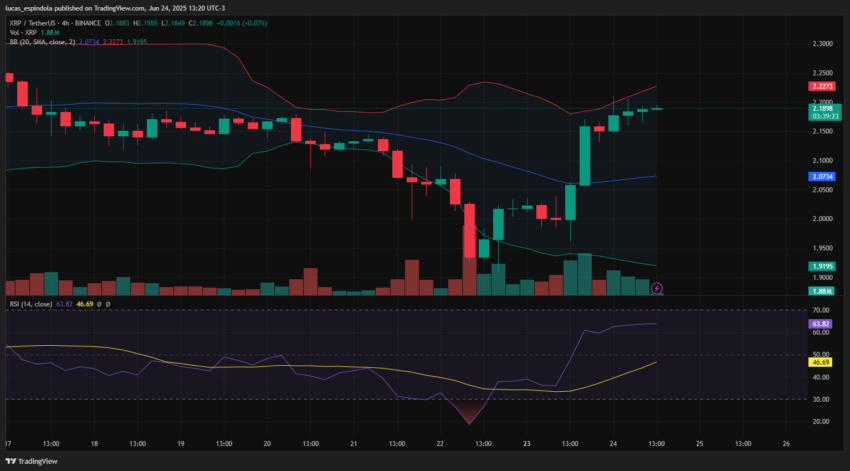Click the TradingView logo at bottom left
Viewport: 850px width, 471px height.
point(31,461)
